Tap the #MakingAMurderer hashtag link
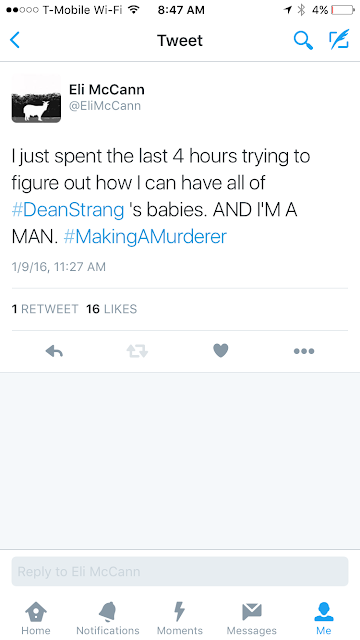This screenshot has width=360, height=640. [145, 237]
